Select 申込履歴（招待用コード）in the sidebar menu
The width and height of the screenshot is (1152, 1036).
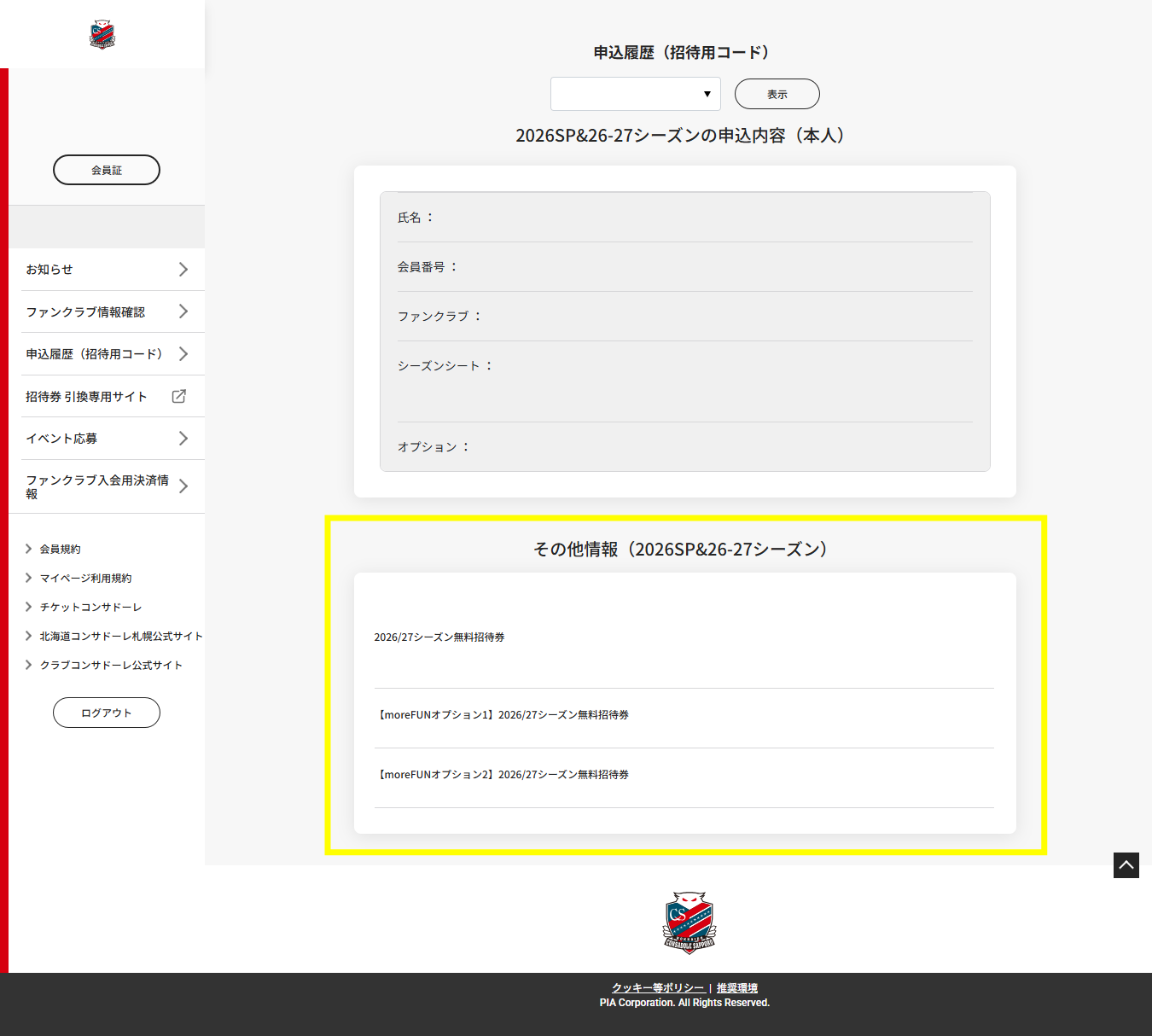coord(107,353)
